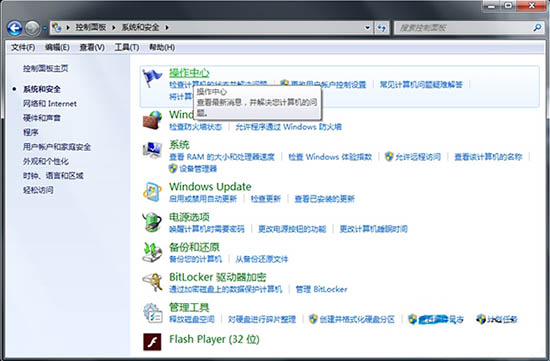This screenshot has height=361, width=550.
Task: Click 更改计算机睡眠时间 link
Action: 373,229
